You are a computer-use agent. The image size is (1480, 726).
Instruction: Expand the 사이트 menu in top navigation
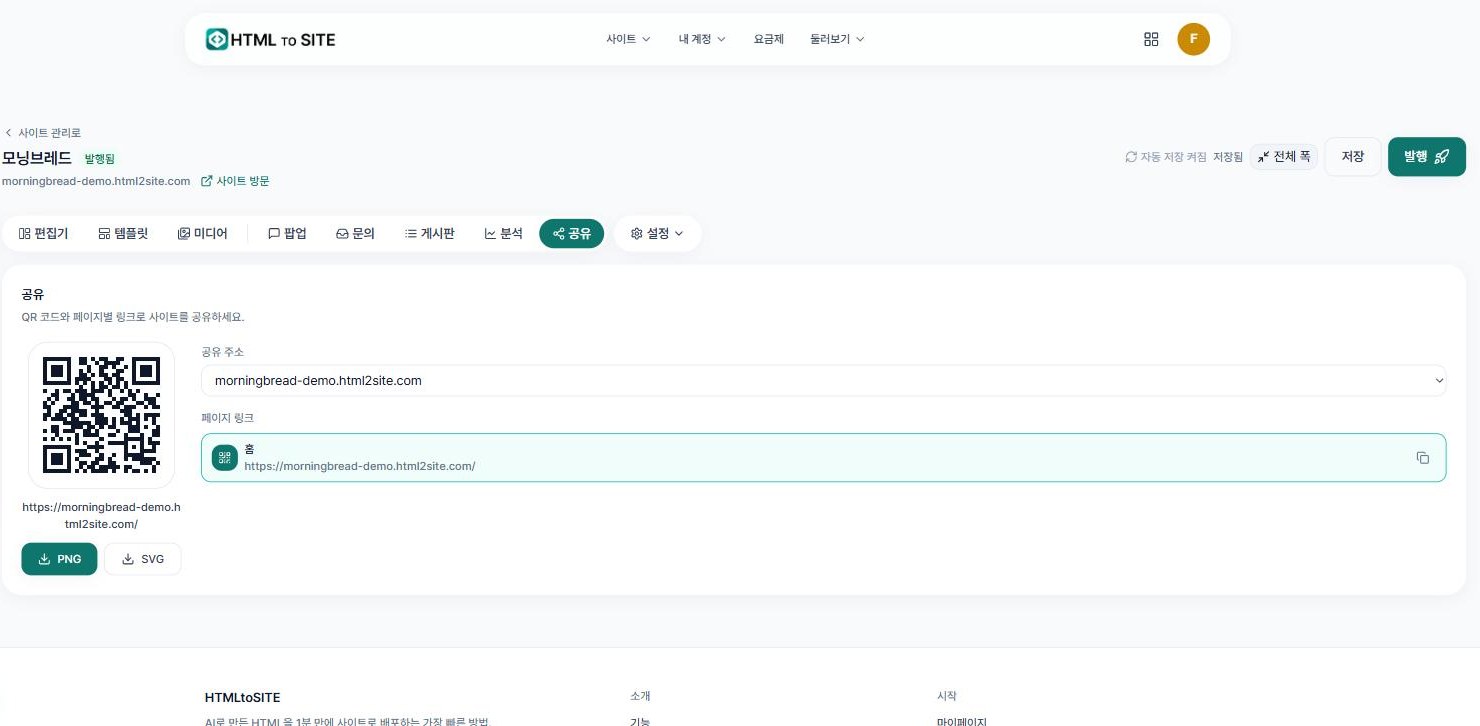[x=628, y=39]
